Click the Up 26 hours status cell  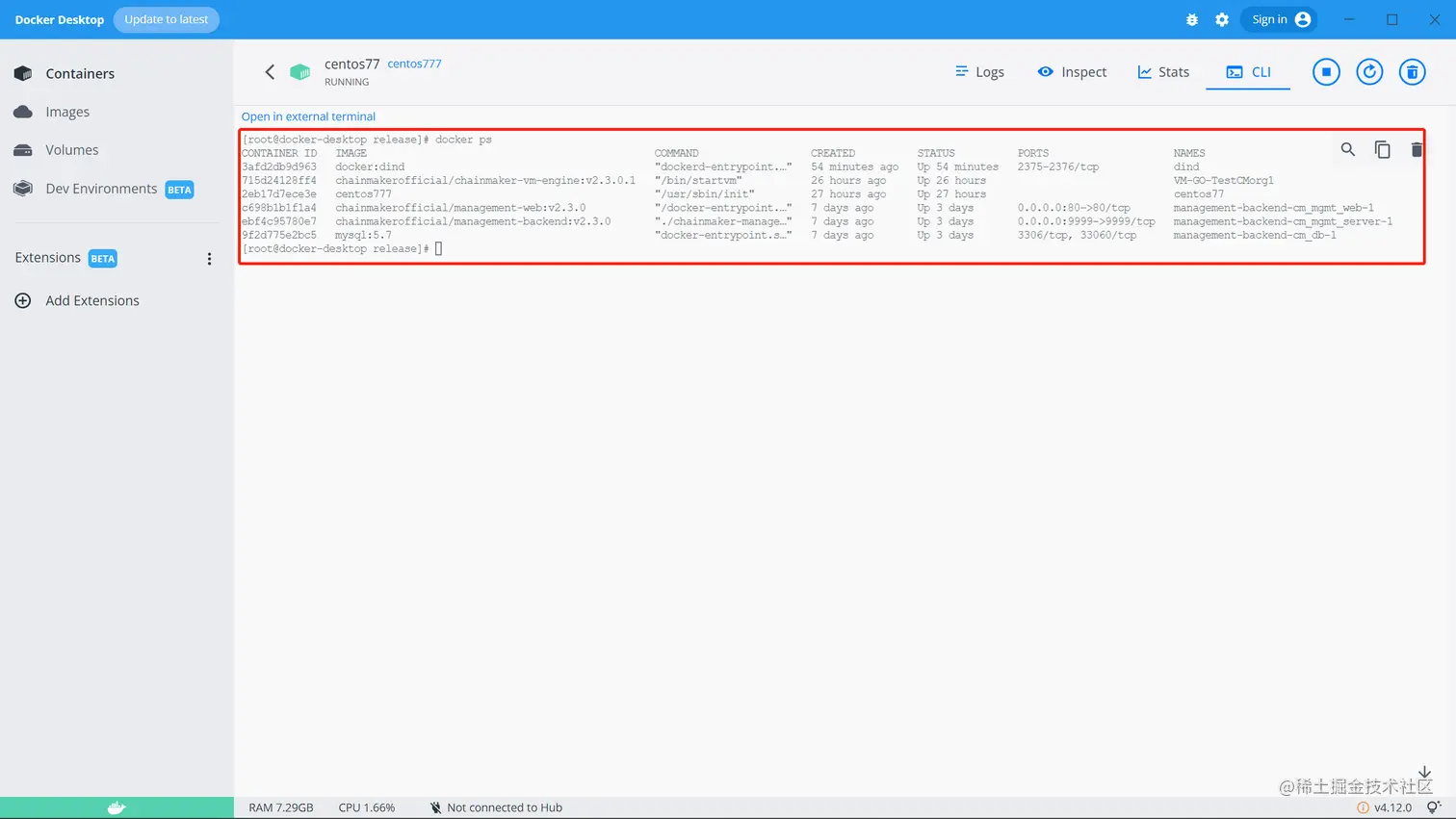coord(951,180)
